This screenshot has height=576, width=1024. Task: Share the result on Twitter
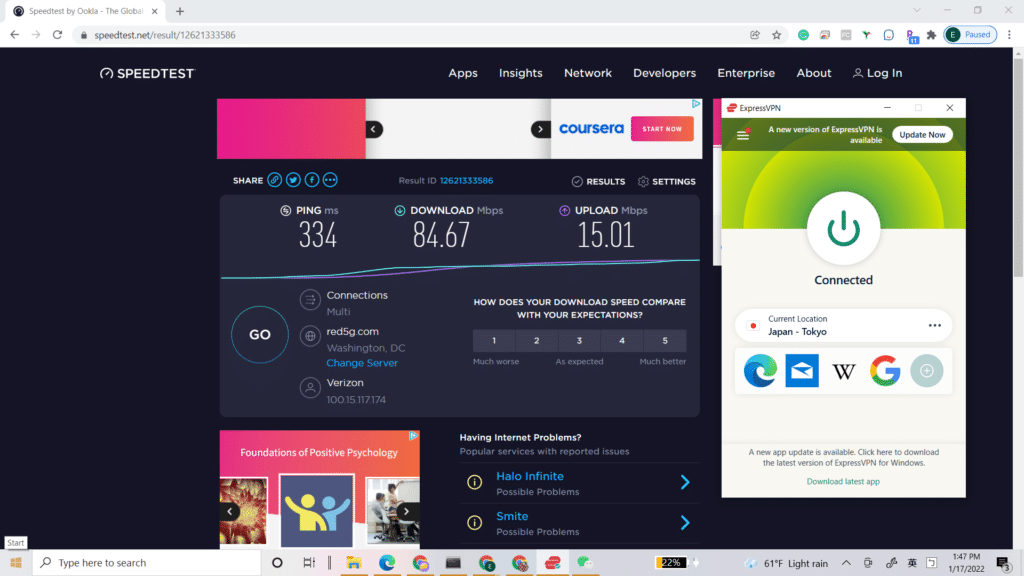click(293, 180)
